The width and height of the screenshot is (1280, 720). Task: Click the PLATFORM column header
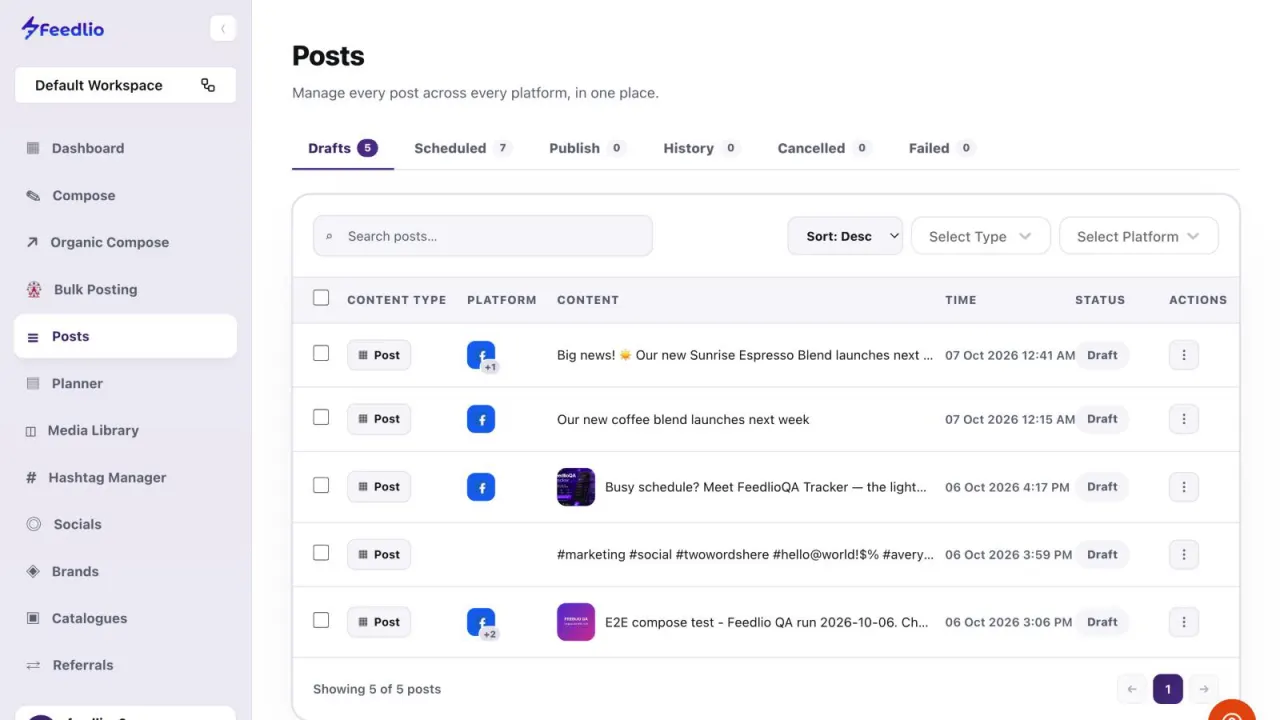coord(502,300)
